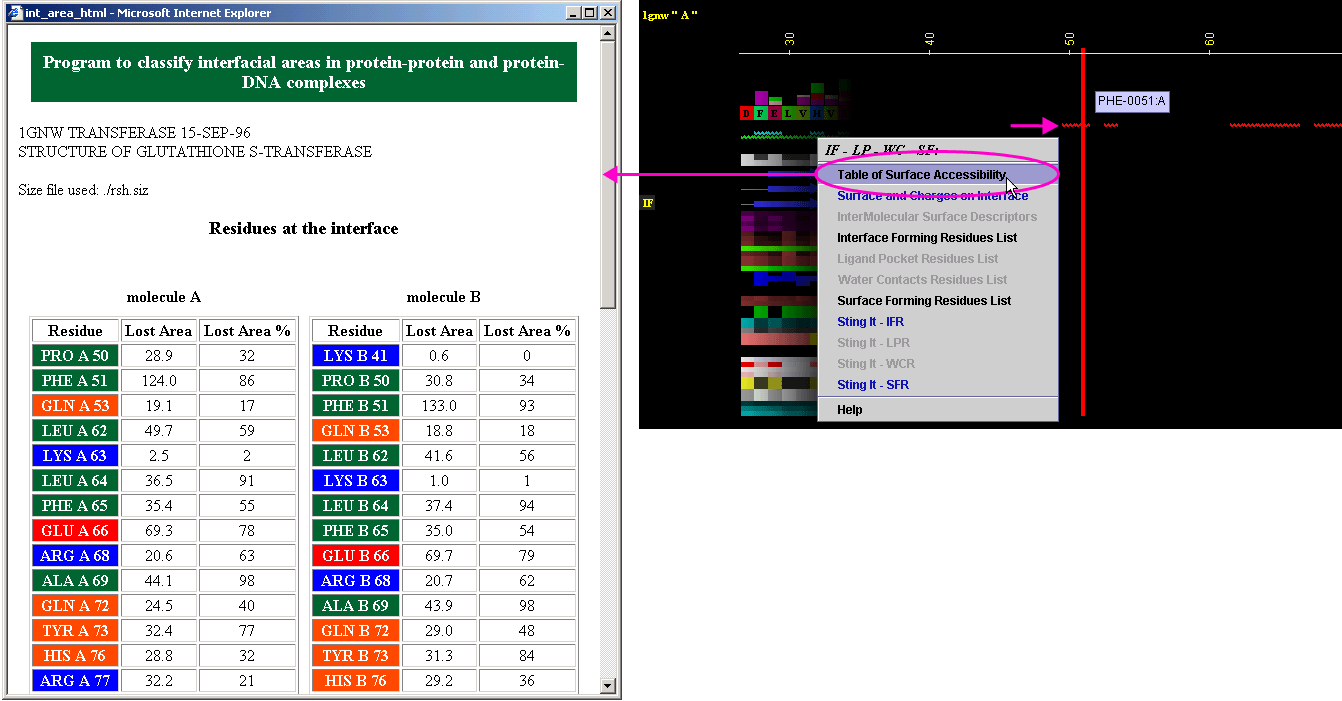
Task: Click the ALA A 69 residue cell
Action: [75, 581]
